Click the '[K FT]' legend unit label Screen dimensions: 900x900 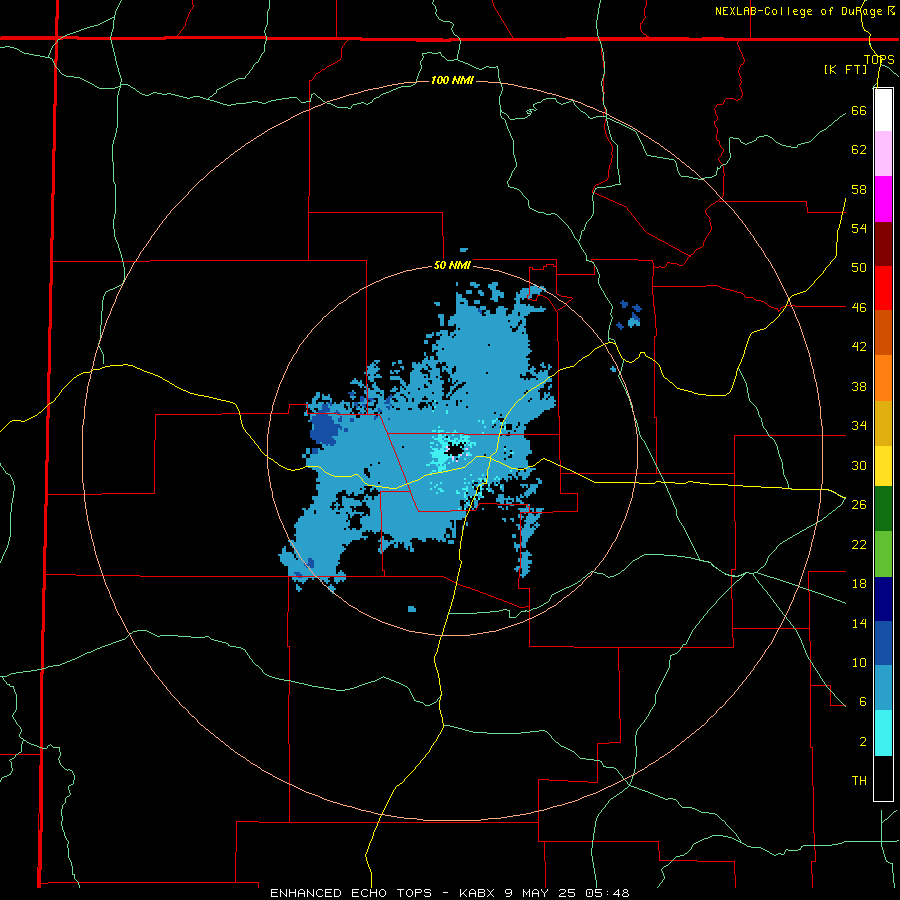(x=846, y=69)
